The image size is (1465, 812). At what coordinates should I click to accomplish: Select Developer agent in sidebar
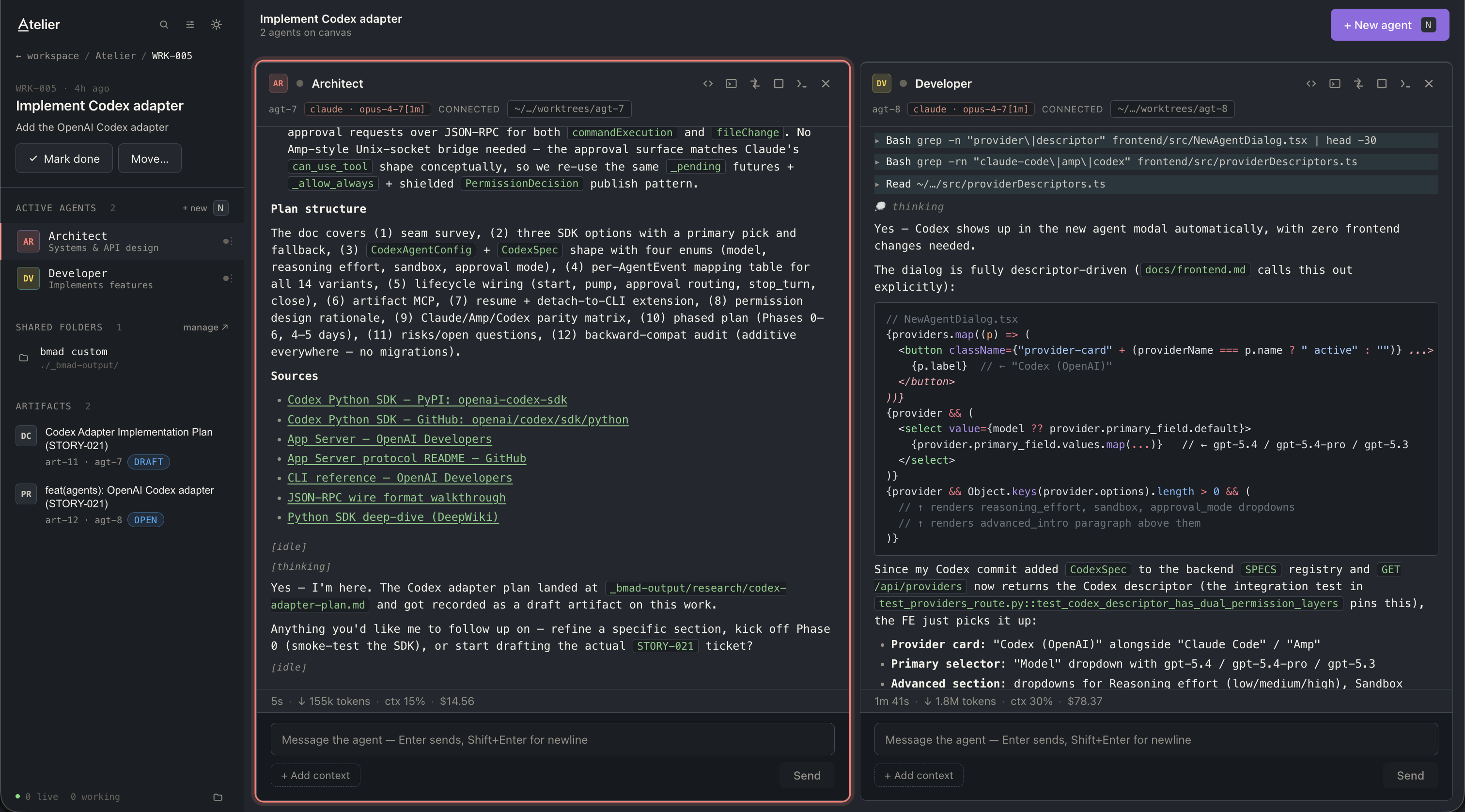[122, 278]
